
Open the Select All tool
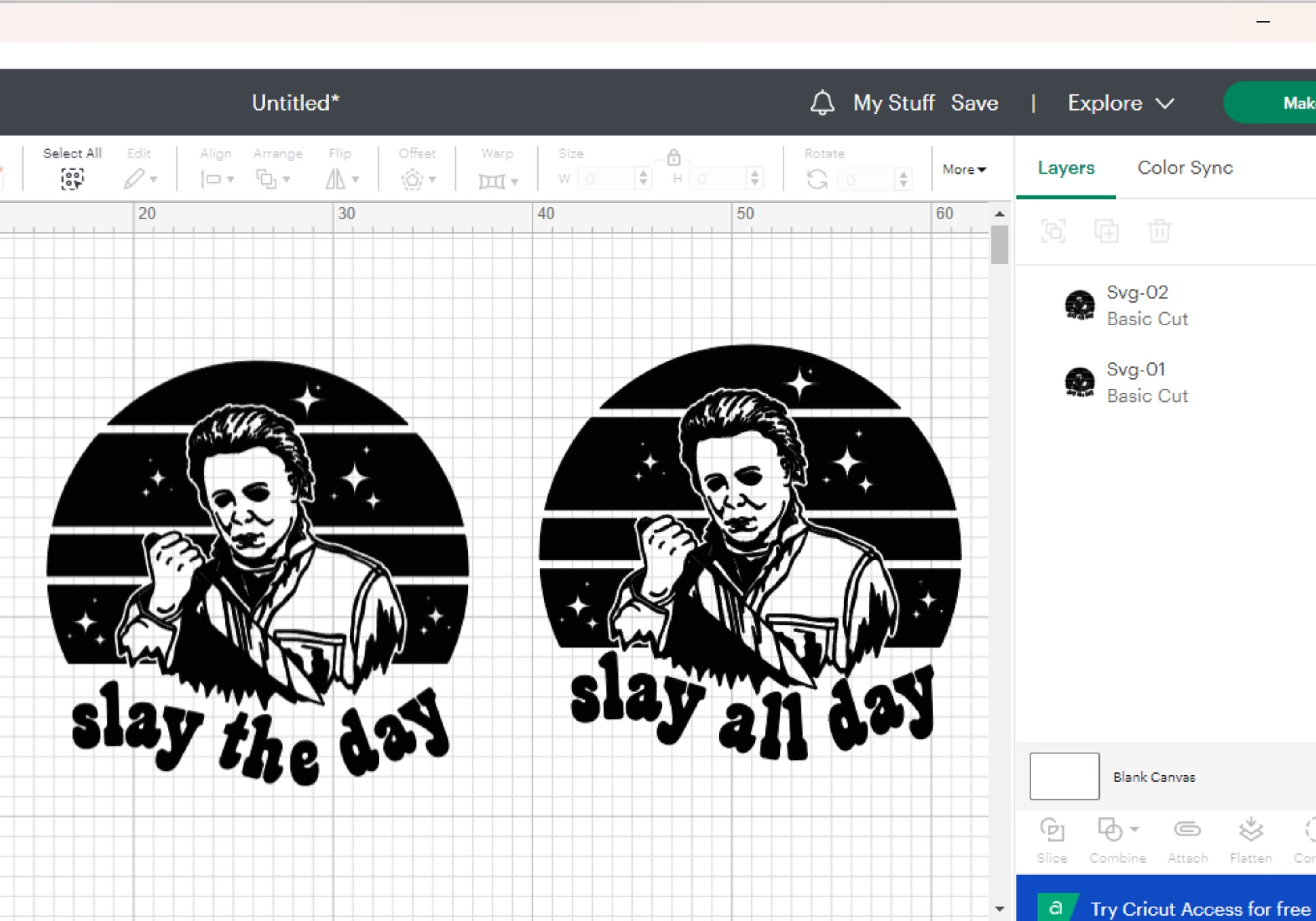(72, 178)
